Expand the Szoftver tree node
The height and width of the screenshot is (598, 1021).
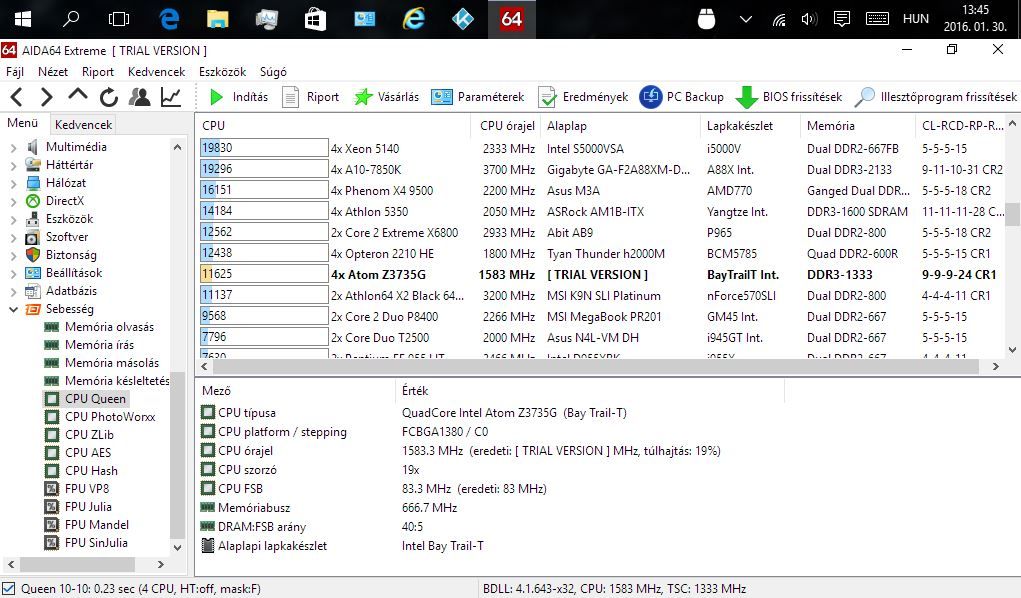14,238
